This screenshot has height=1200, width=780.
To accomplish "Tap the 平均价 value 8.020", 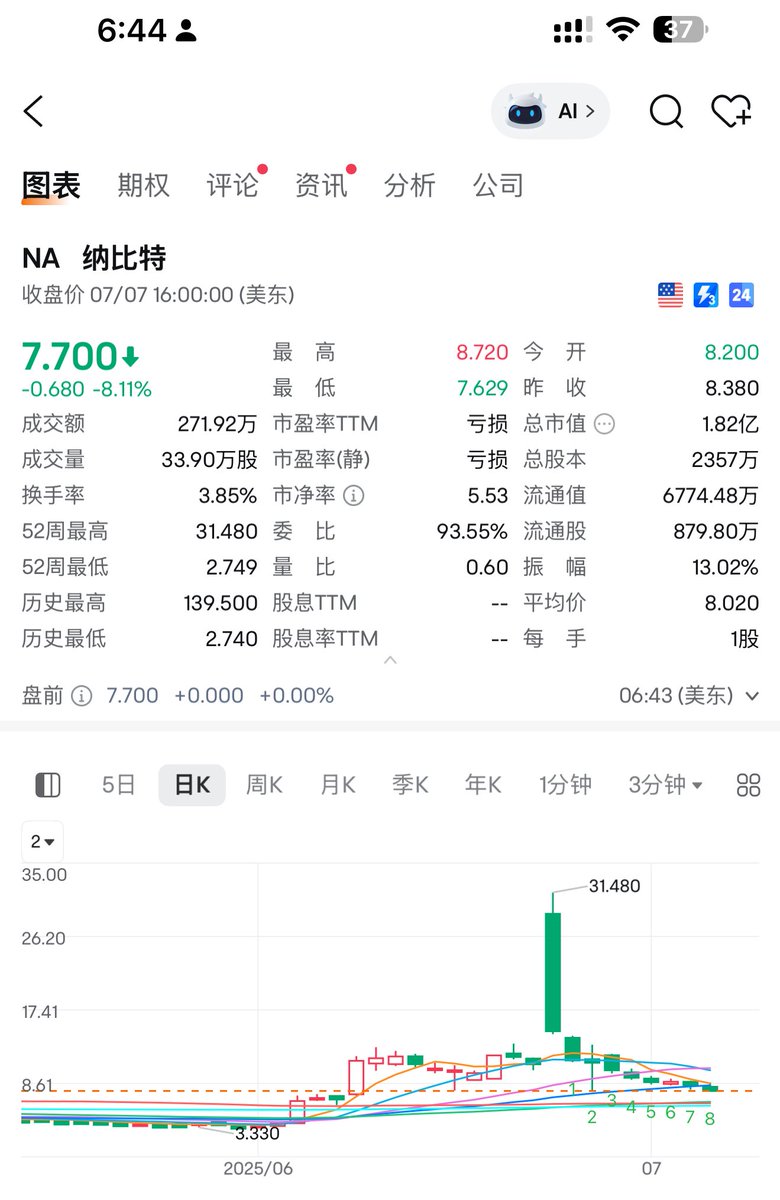I will [x=731, y=603].
